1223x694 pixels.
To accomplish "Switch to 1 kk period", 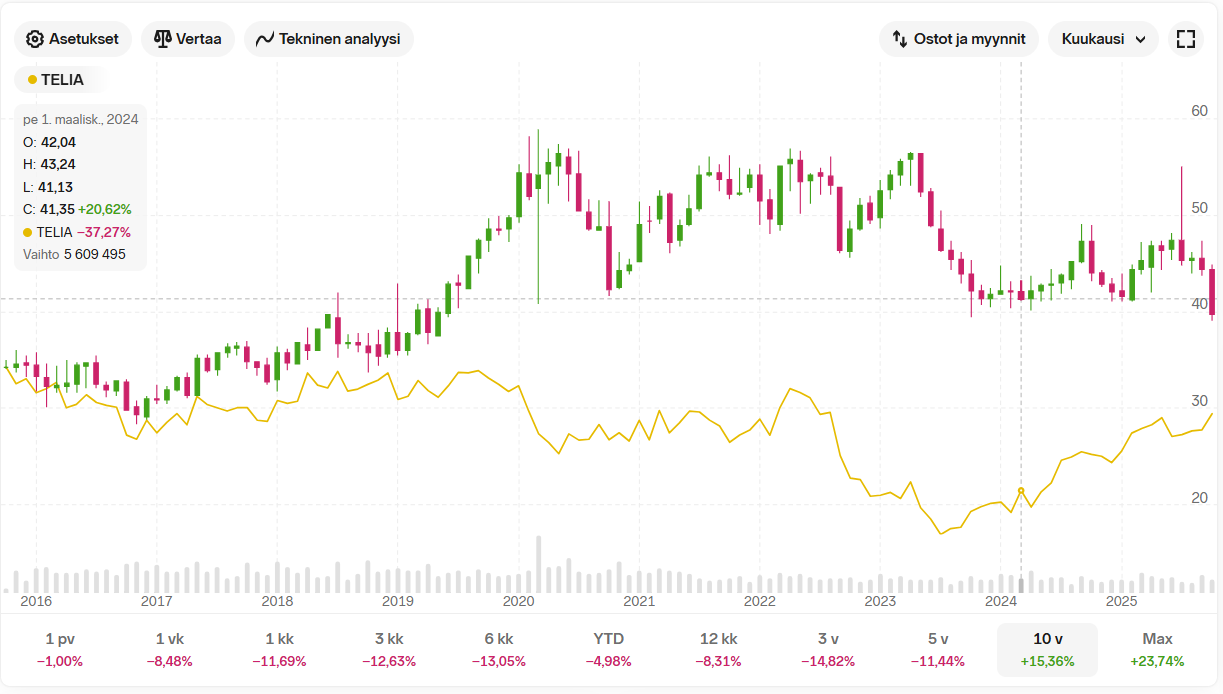I will (x=279, y=649).
